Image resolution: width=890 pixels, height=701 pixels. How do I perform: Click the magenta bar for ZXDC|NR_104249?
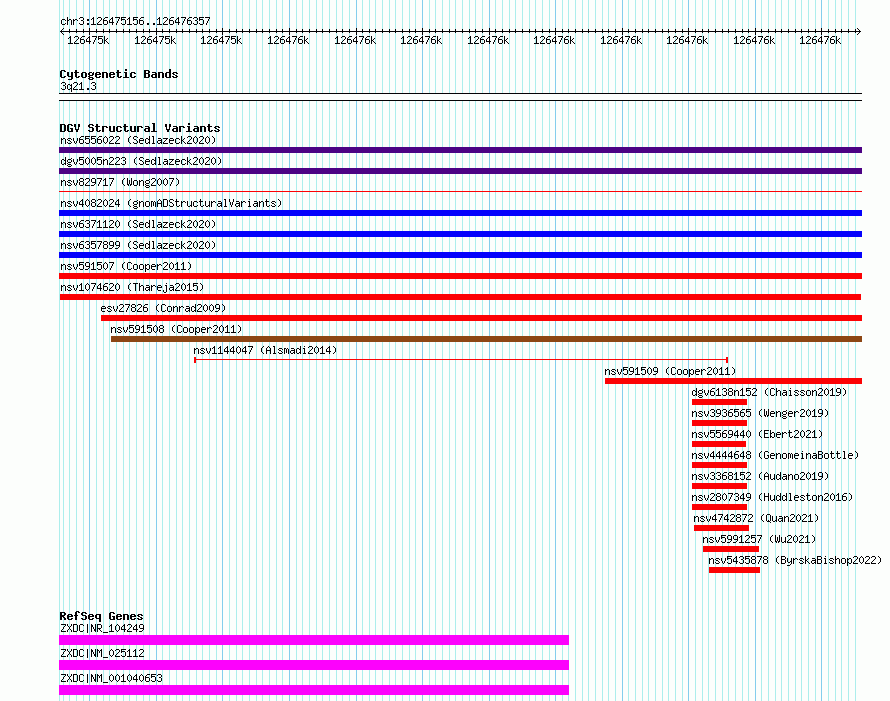(314, 640)
